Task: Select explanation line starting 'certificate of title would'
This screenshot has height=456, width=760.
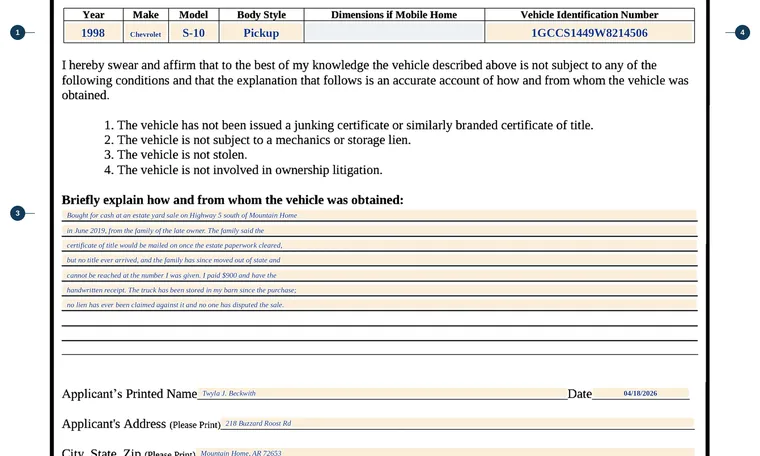Action: (x=379, y=245)
